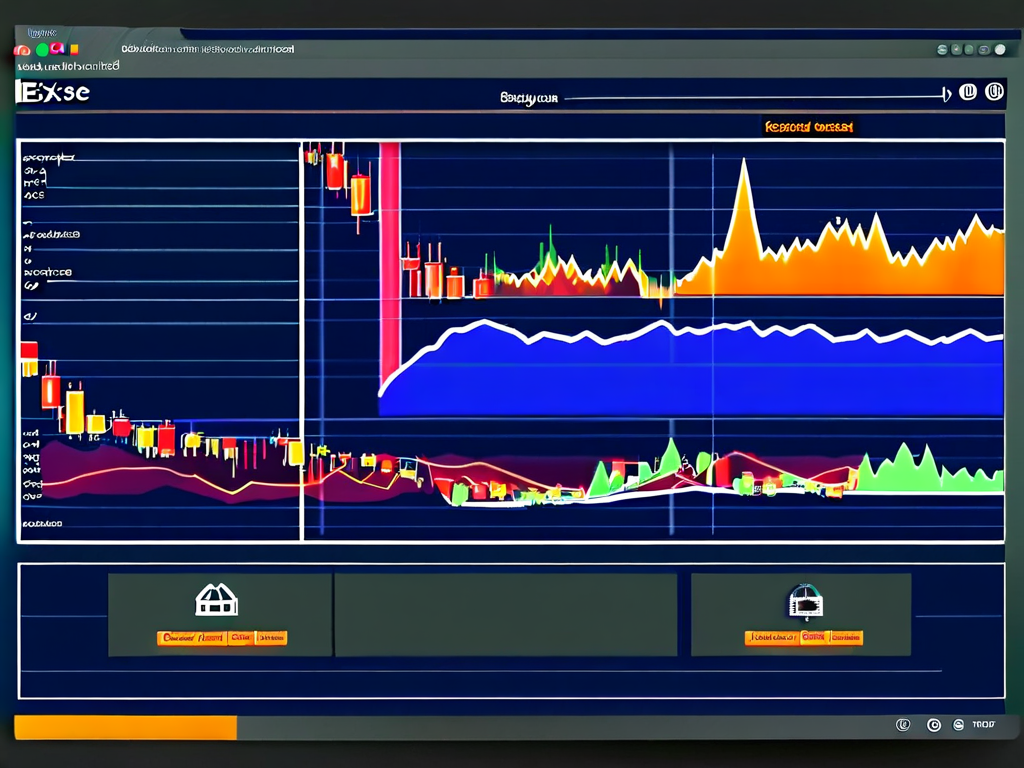
Task: Select the orange highlighted tab above the chart
Action: tap(808, 127)
